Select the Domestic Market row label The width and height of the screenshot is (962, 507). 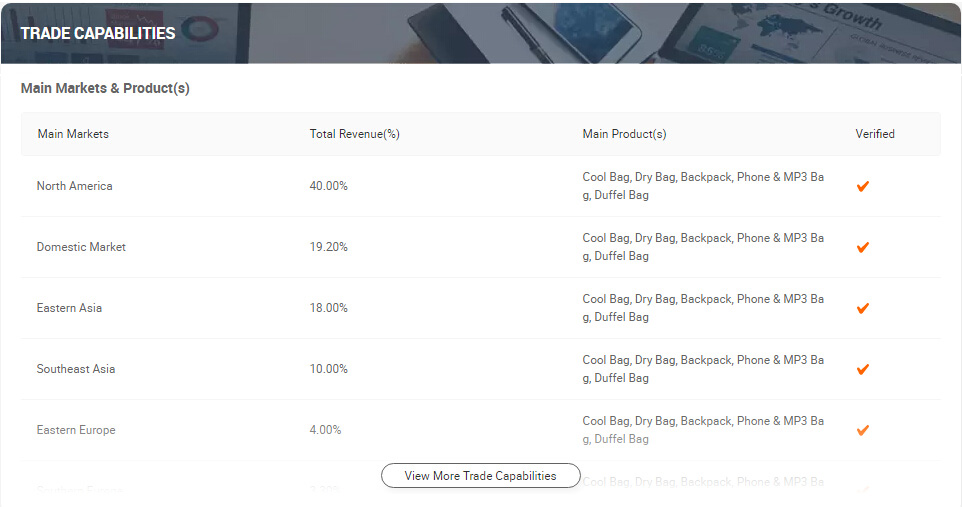81,247
